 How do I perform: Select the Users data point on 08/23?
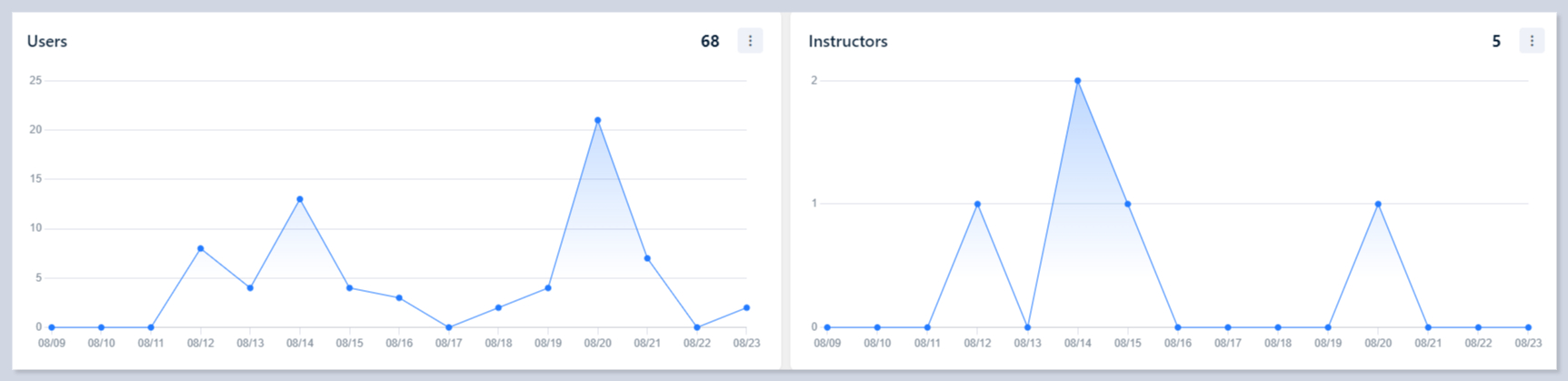pos(746,307)
